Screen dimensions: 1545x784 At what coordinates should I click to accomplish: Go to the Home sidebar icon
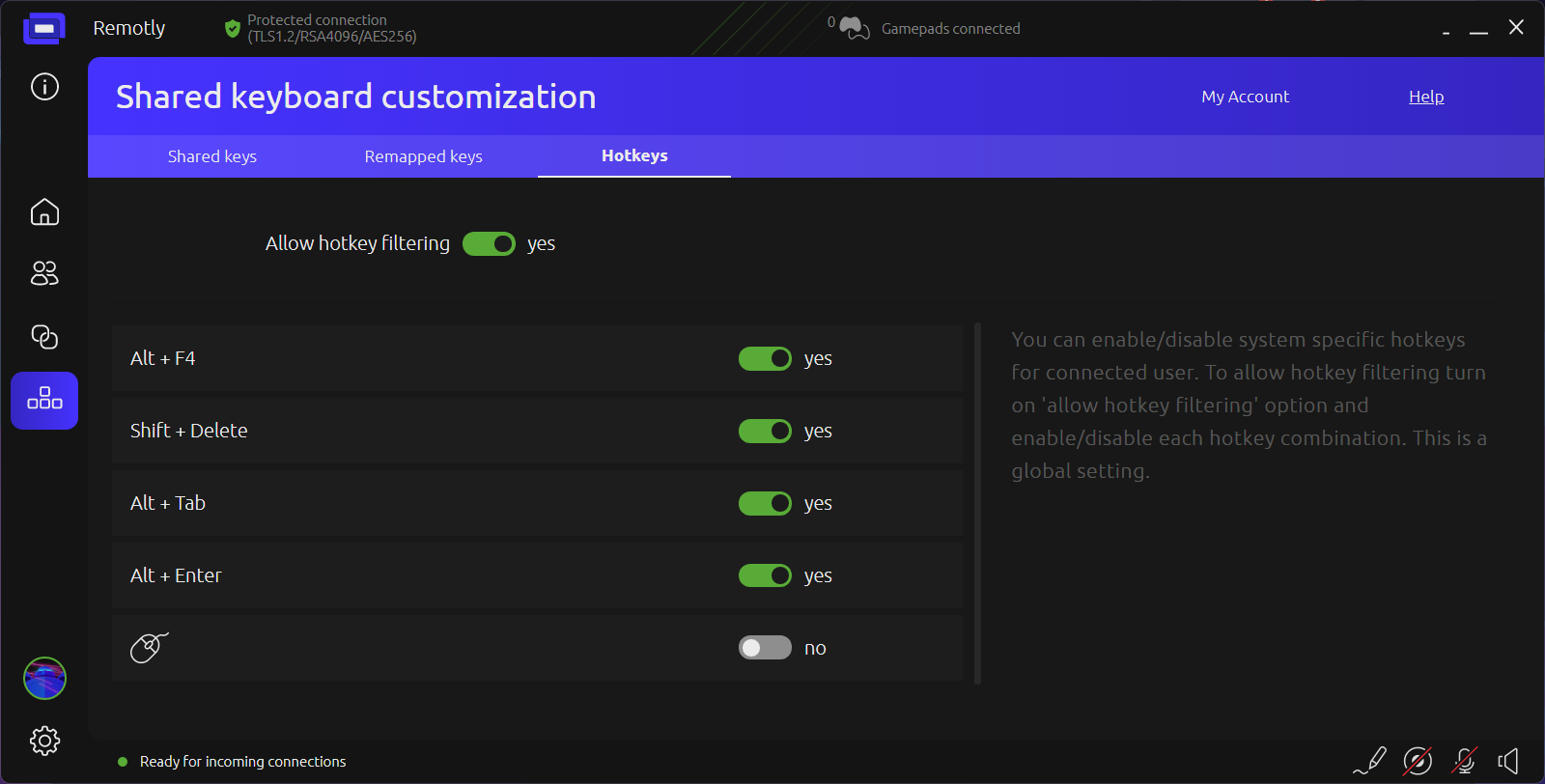click(44, 211)
